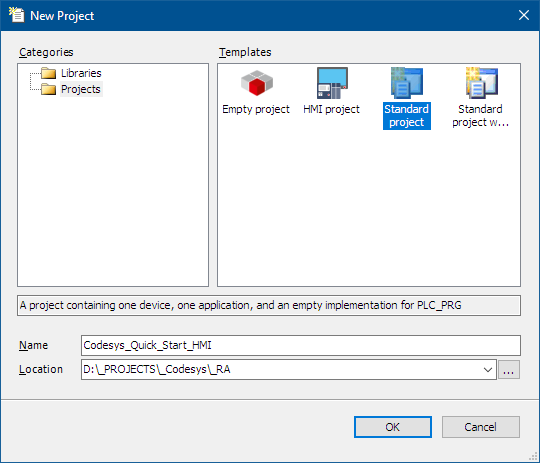Choose the HMI project template icon
Viewport: 540px width, 463px height.
(x=332, y=83)
